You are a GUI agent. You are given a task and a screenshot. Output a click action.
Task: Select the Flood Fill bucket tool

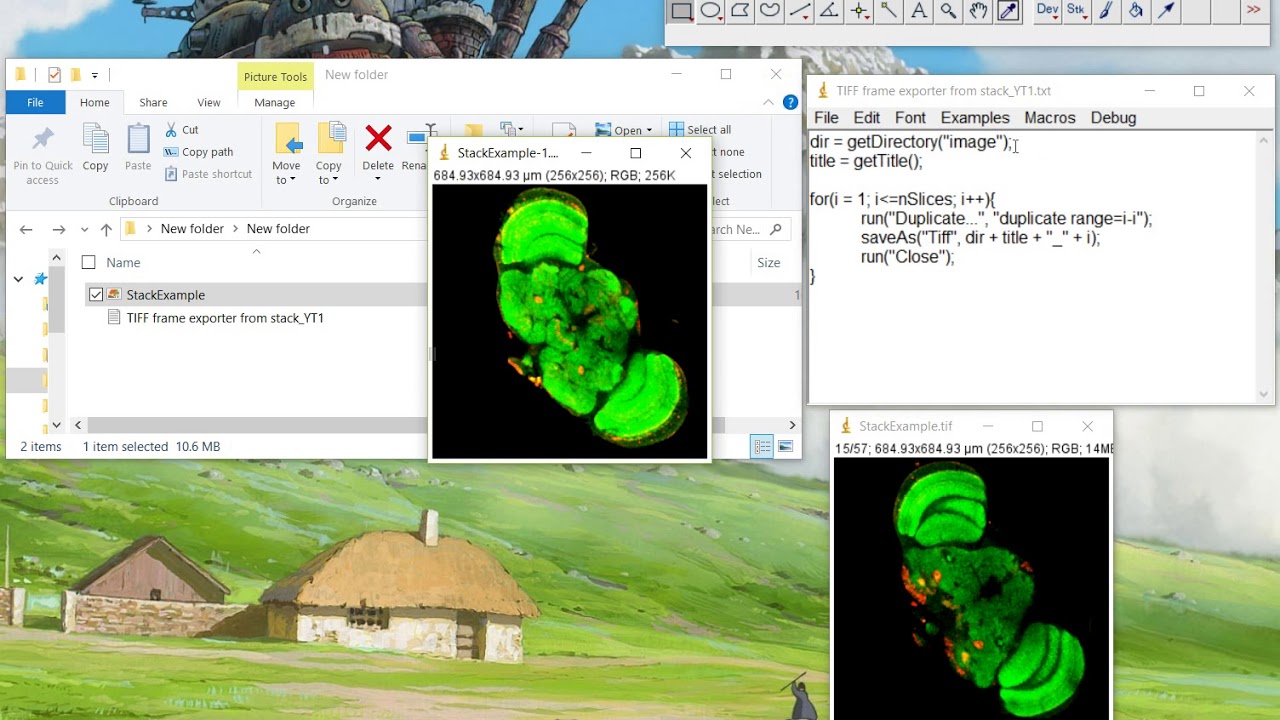coord(1136,11)
